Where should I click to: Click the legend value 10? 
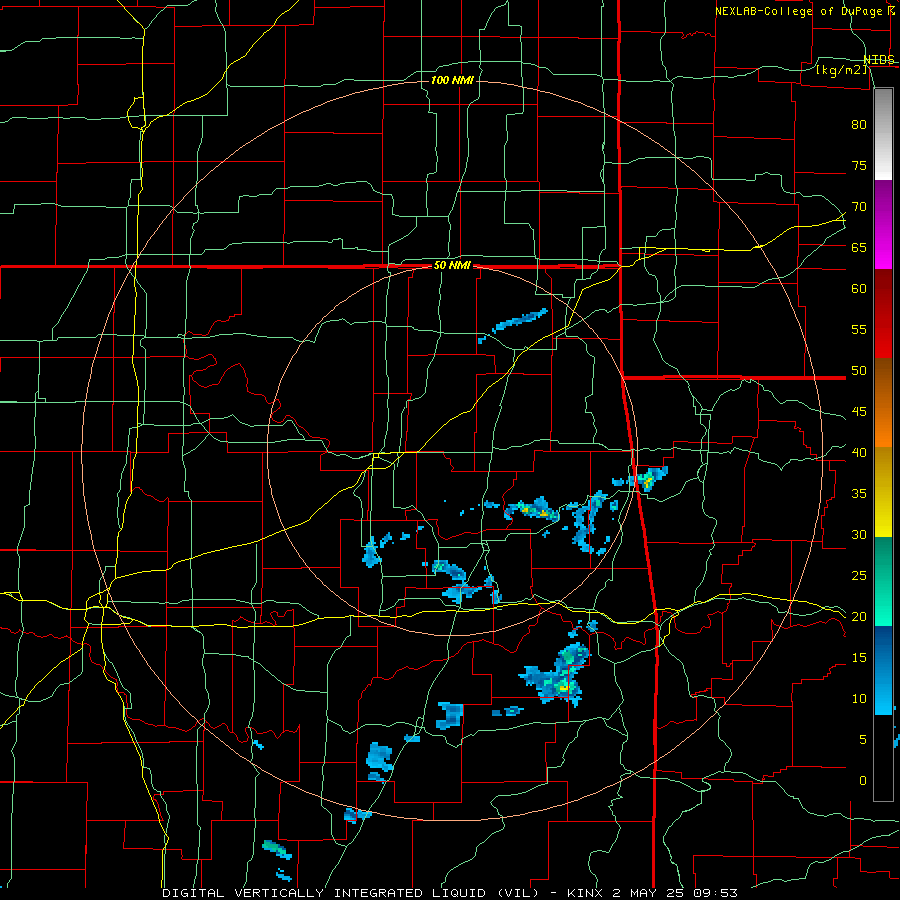pos(859,699)
